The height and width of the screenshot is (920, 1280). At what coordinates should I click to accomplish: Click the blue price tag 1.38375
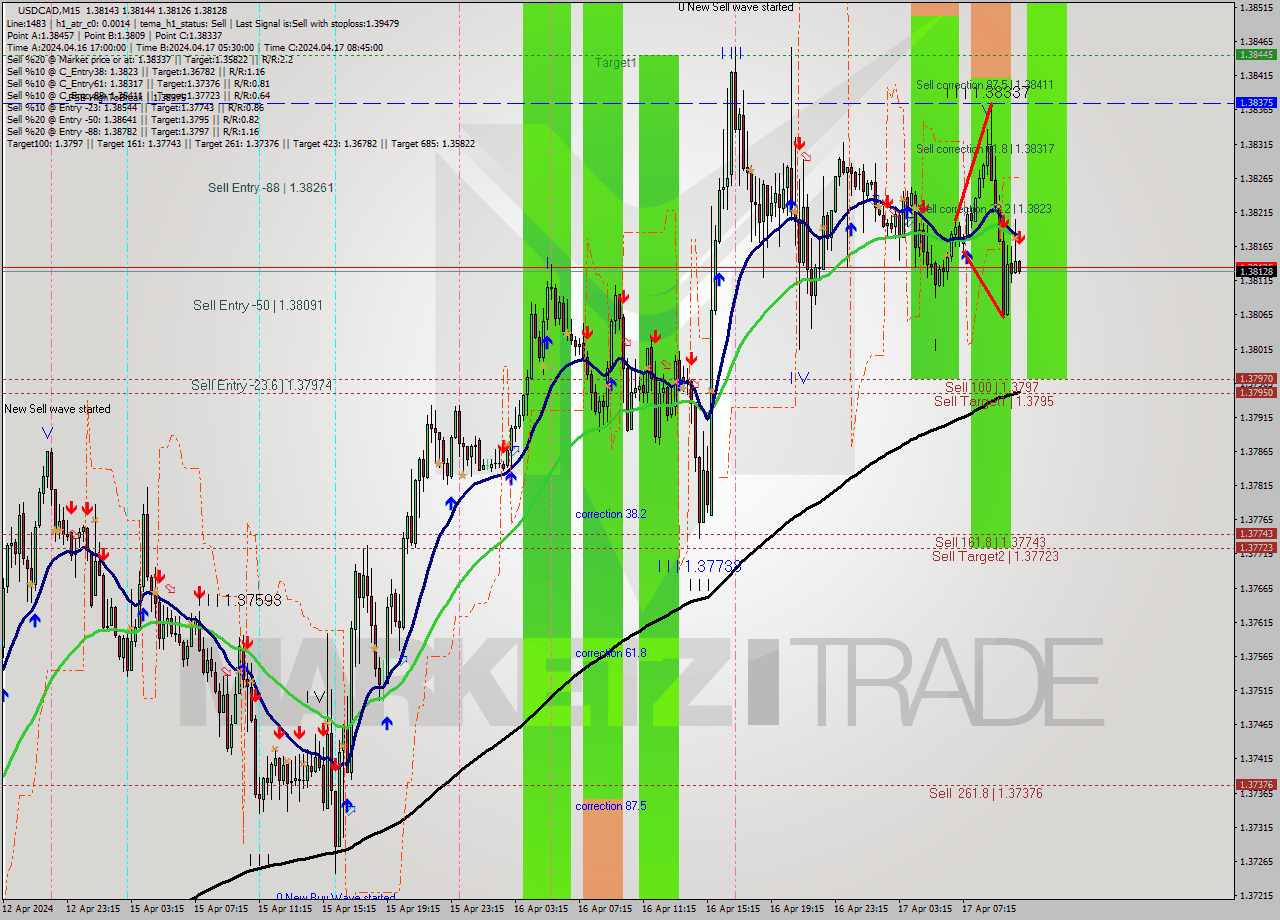(1256, 103)
